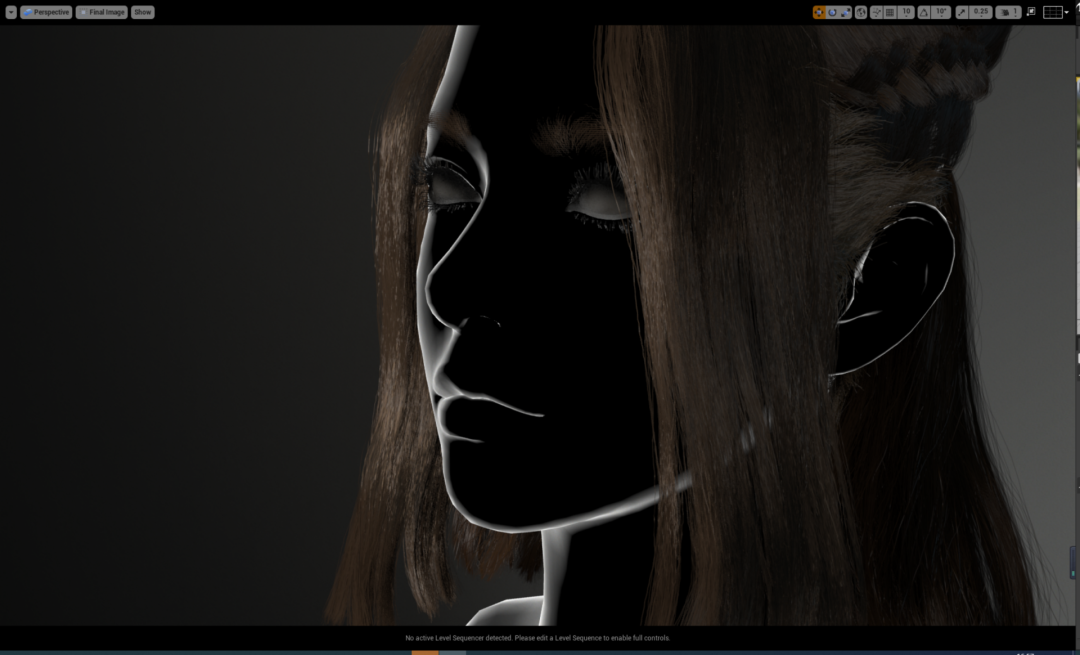Toggle surface snapping icon

(877, 12)
